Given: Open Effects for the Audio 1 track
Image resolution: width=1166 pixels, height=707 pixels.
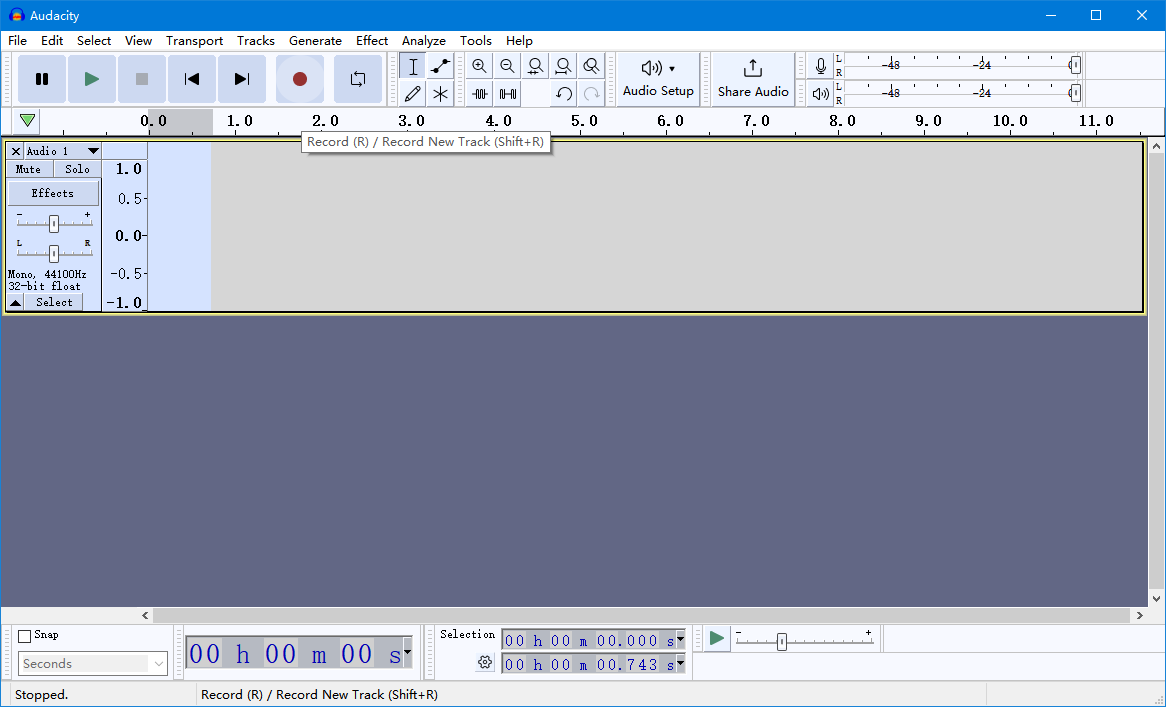Looking at the screenshot, I should point(53,193).
